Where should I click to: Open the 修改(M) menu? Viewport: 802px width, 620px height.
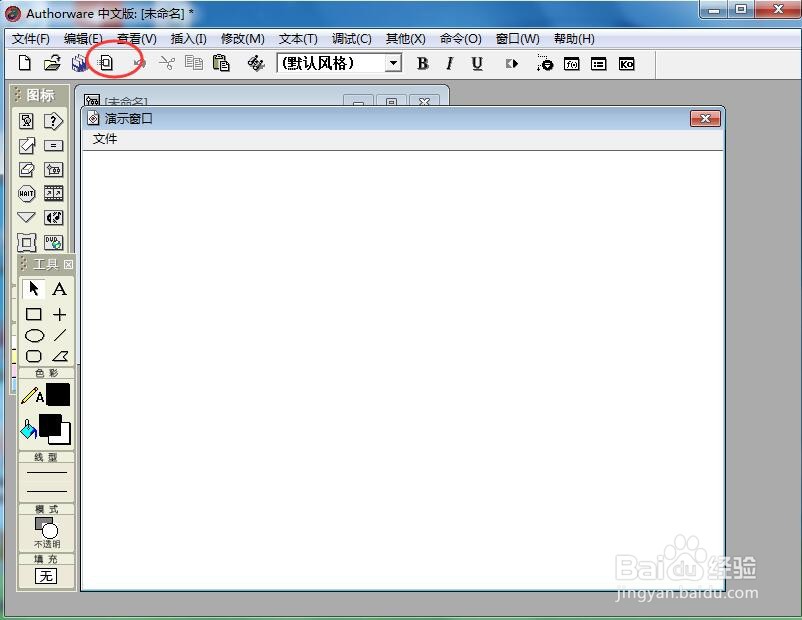click(242, 39)
